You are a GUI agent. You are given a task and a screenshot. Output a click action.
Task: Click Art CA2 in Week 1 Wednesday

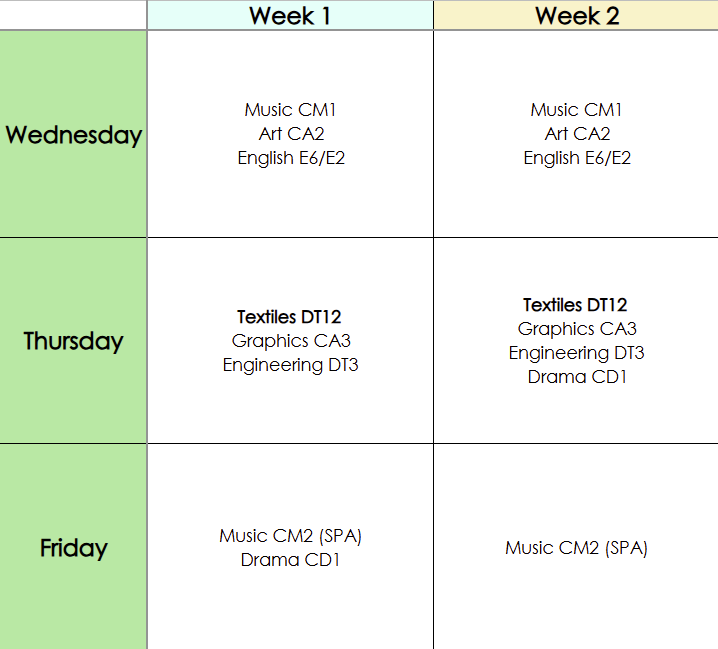coord(290,134)
